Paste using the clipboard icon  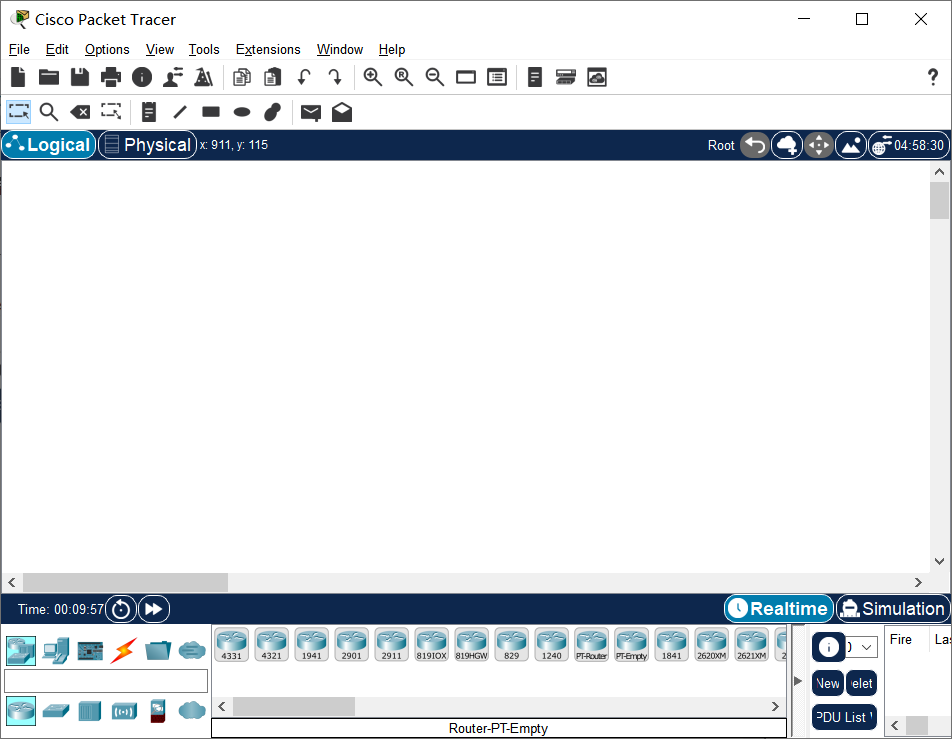point(273,77)
